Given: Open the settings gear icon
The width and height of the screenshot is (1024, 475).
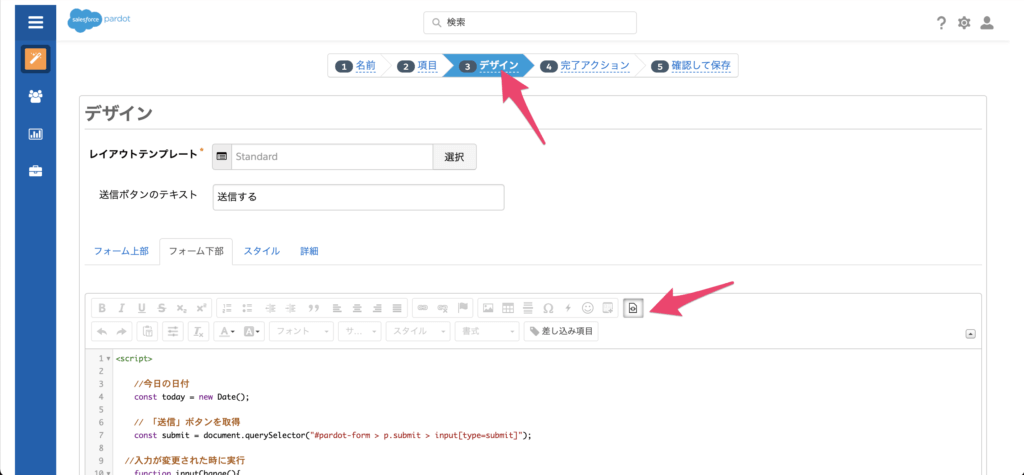Looking at the screenshot, I should [x=964, y=23].
